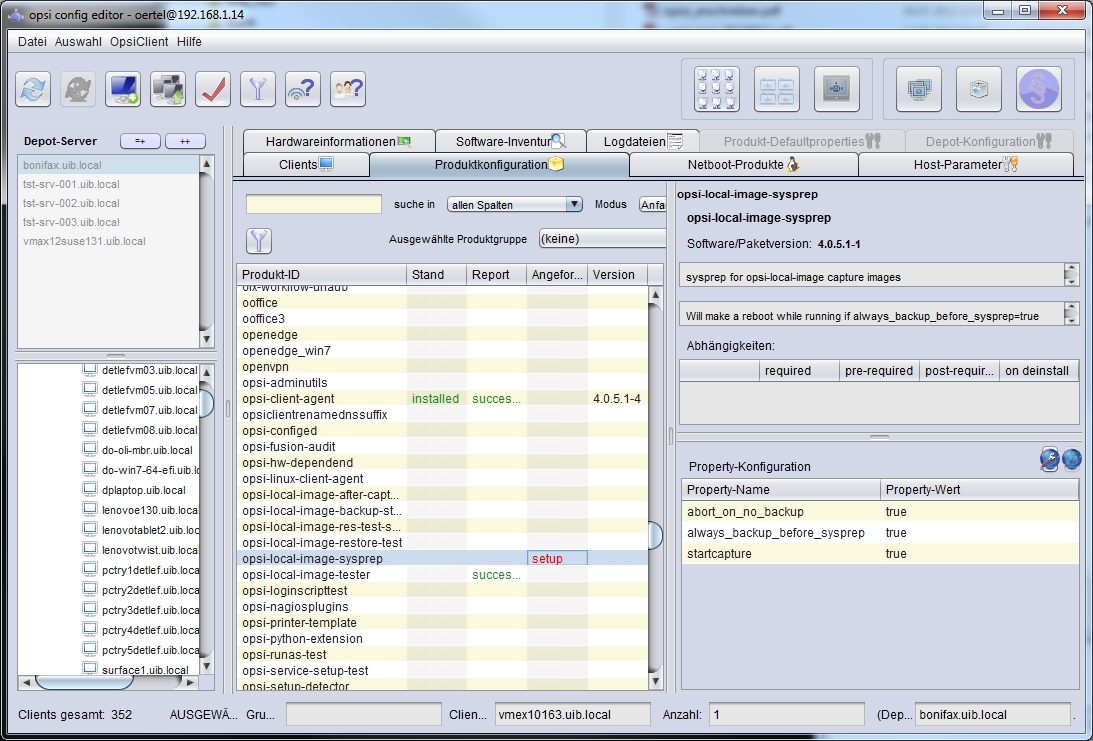The width and height of the screenshot is (1093, 741).
Task: Click the startcapture property row
Action: click(x=880, y=553)
